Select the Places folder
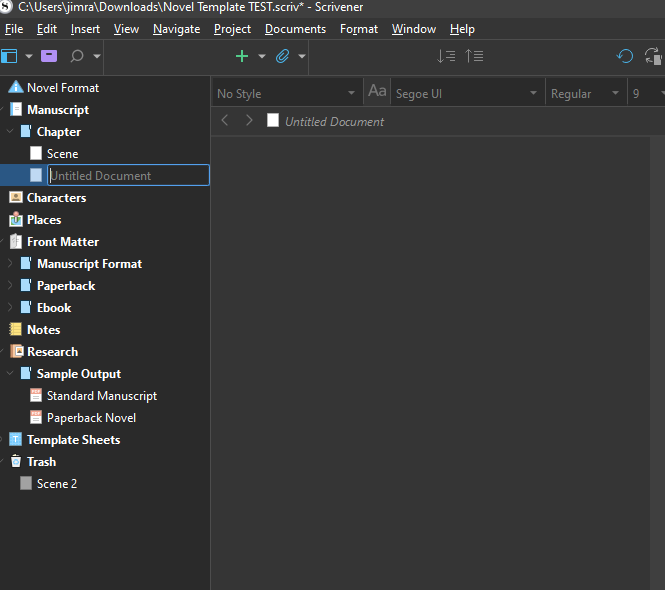 [x=44, y=220]
